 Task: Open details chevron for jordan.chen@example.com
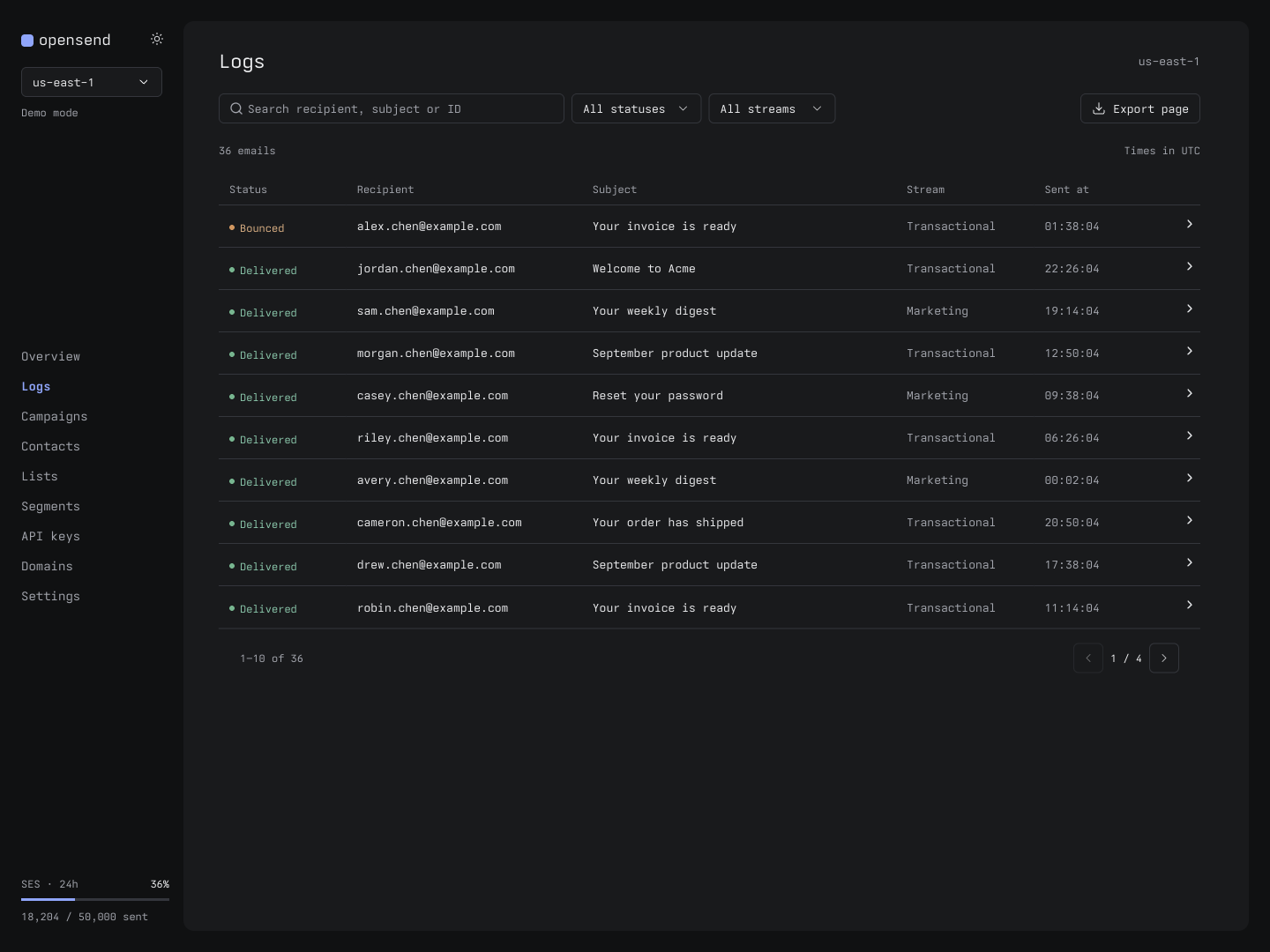[1189, 266]
